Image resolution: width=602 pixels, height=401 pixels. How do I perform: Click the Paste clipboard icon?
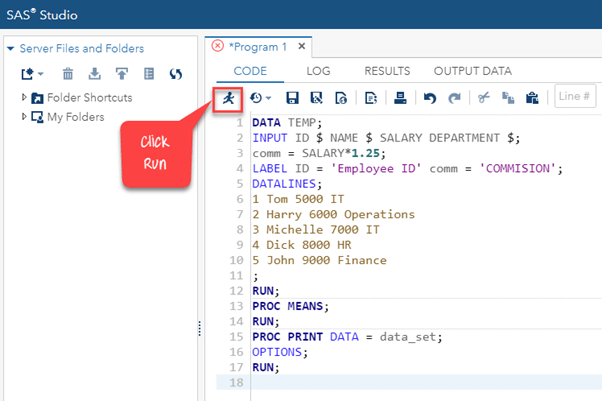[533, 98]
